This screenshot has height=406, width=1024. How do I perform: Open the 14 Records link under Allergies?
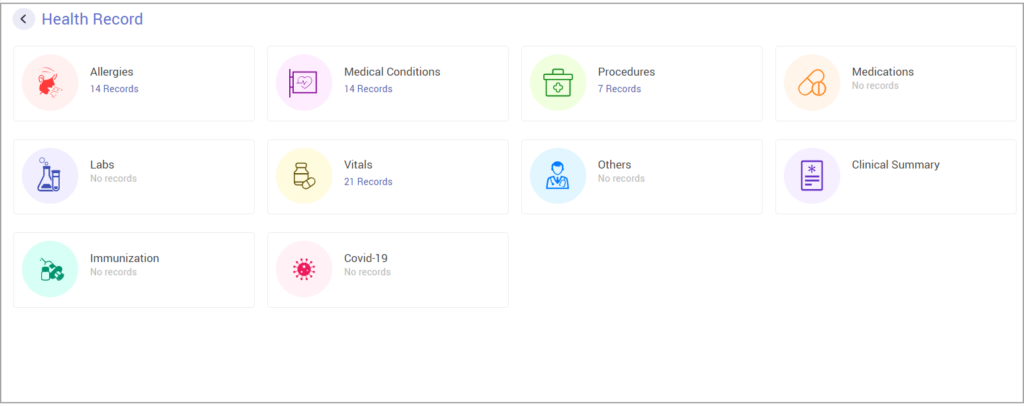pos(114,89)
